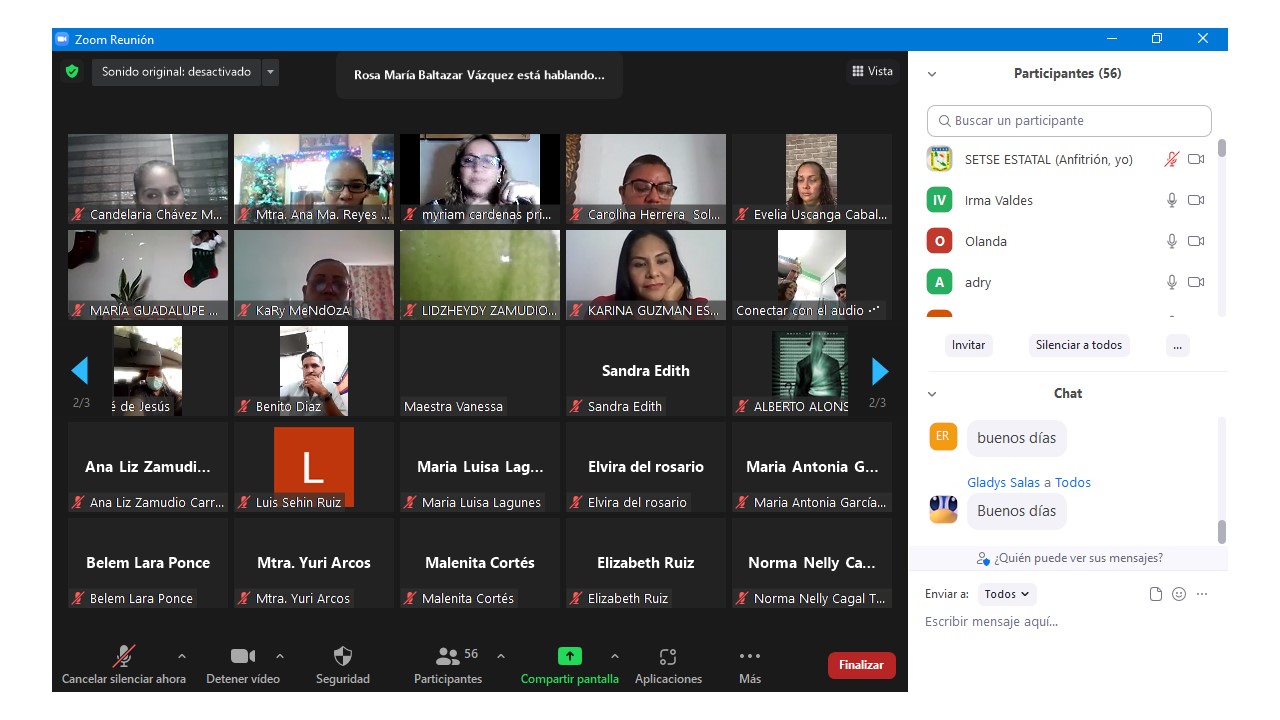The image size is (1280, 720).
Task: Click the Buscar un participante search field
Action: pyautogui.click(x=1069, y=121)
